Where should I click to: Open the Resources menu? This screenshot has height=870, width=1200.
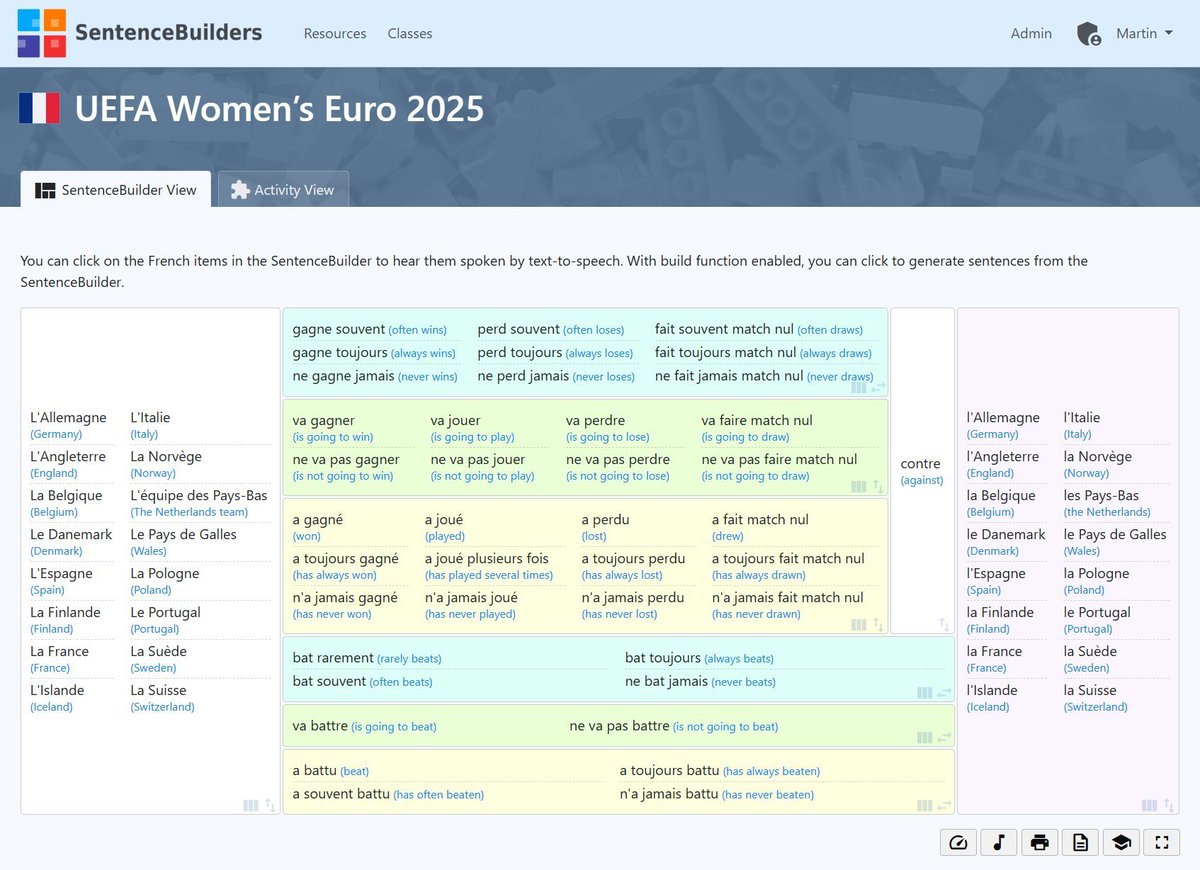[x=335, y=33]
